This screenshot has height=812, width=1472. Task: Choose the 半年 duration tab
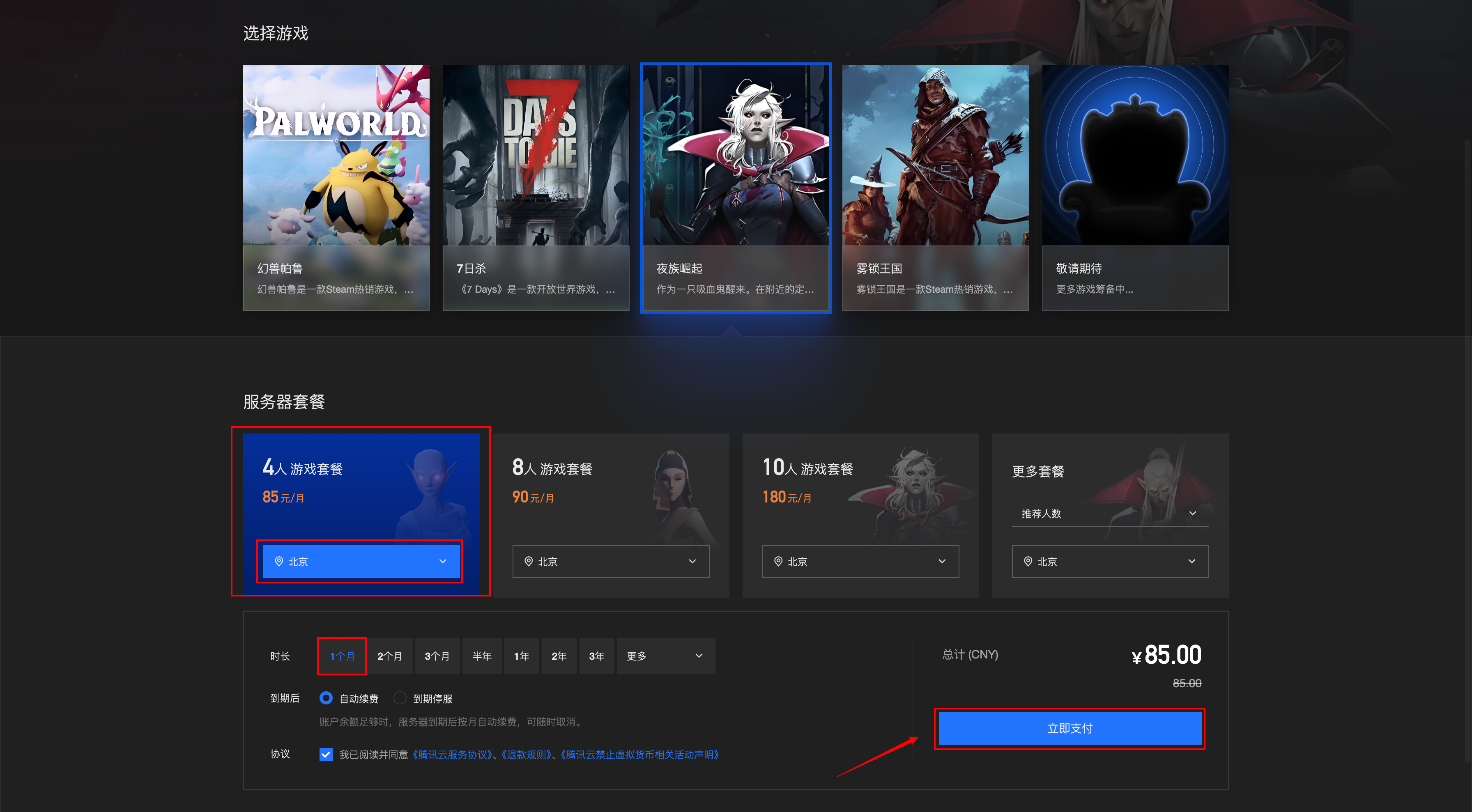pyautogui.click(x=482, y=656)
